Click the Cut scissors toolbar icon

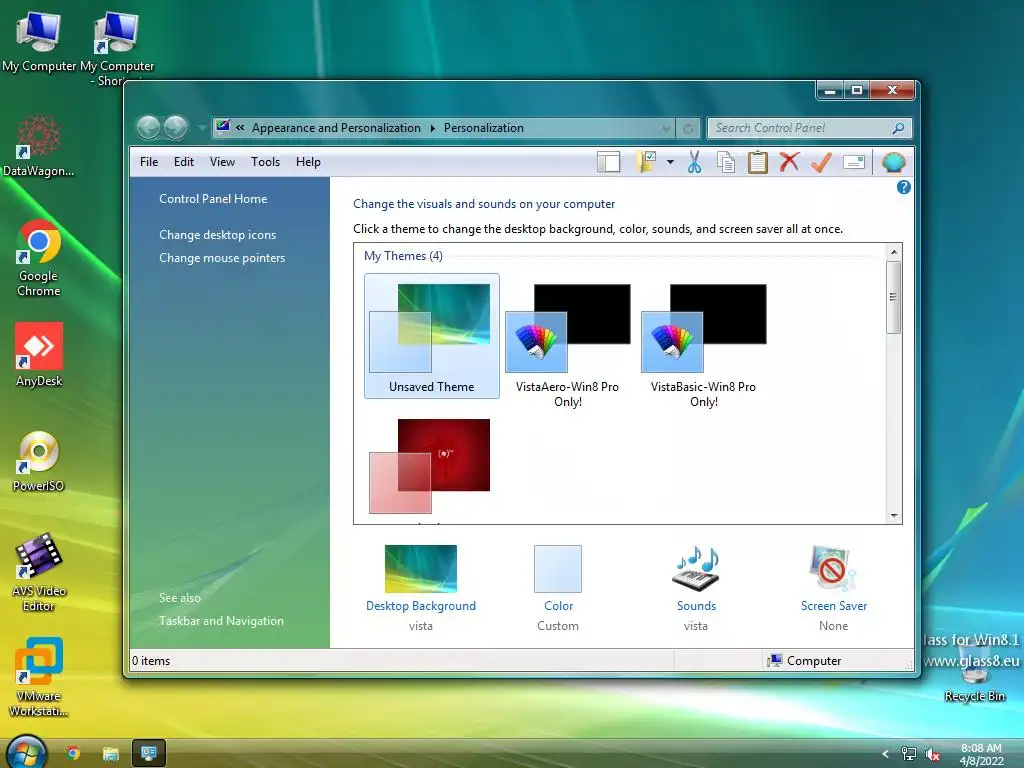point(694,162)
